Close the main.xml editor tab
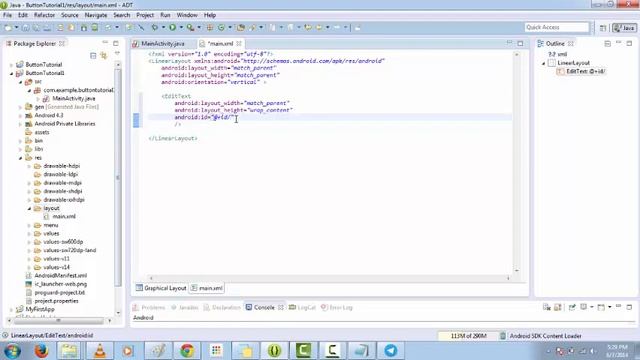640x360 pixels. [x=239, y=43]
